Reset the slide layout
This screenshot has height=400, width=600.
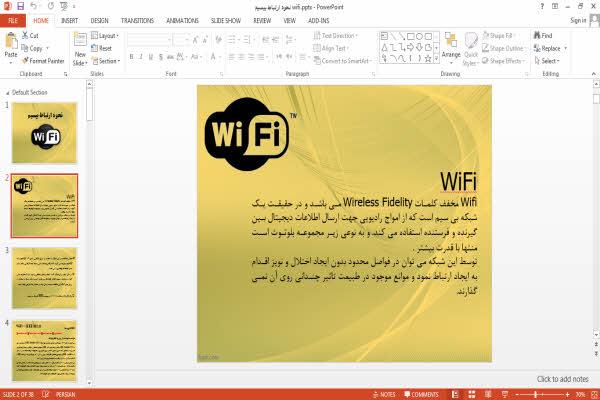[x=102, y=48]
